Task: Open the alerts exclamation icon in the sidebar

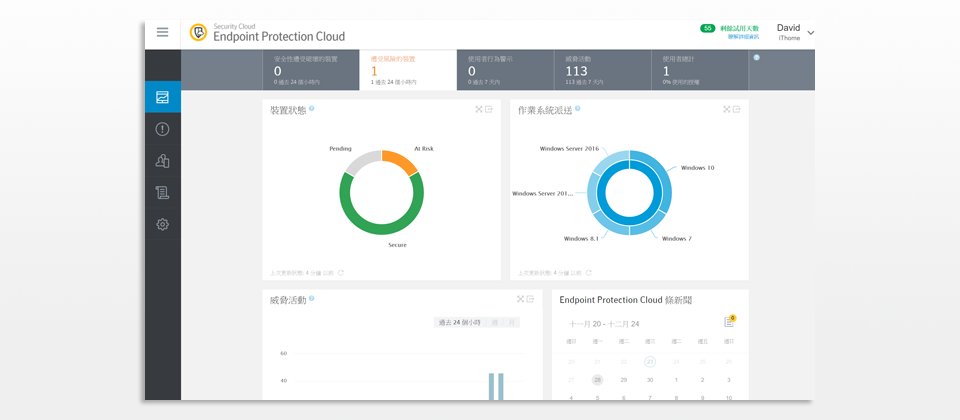Action: click(x=162, y=129)
